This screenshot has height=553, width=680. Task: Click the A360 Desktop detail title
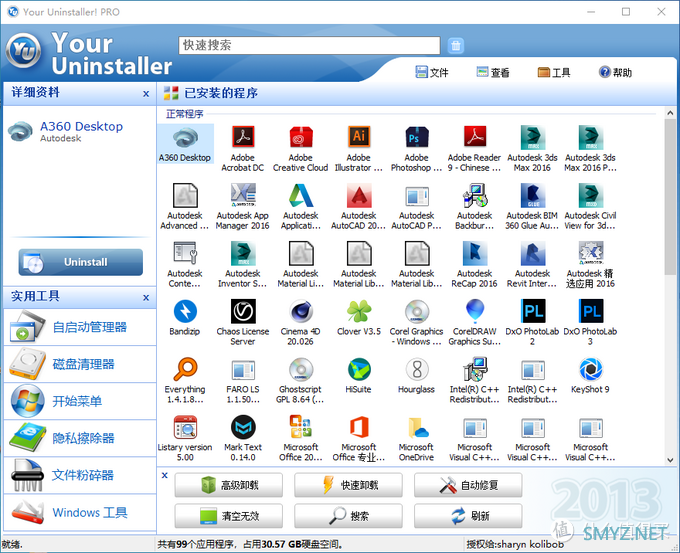pyautogui.click(x=82, y=126)
